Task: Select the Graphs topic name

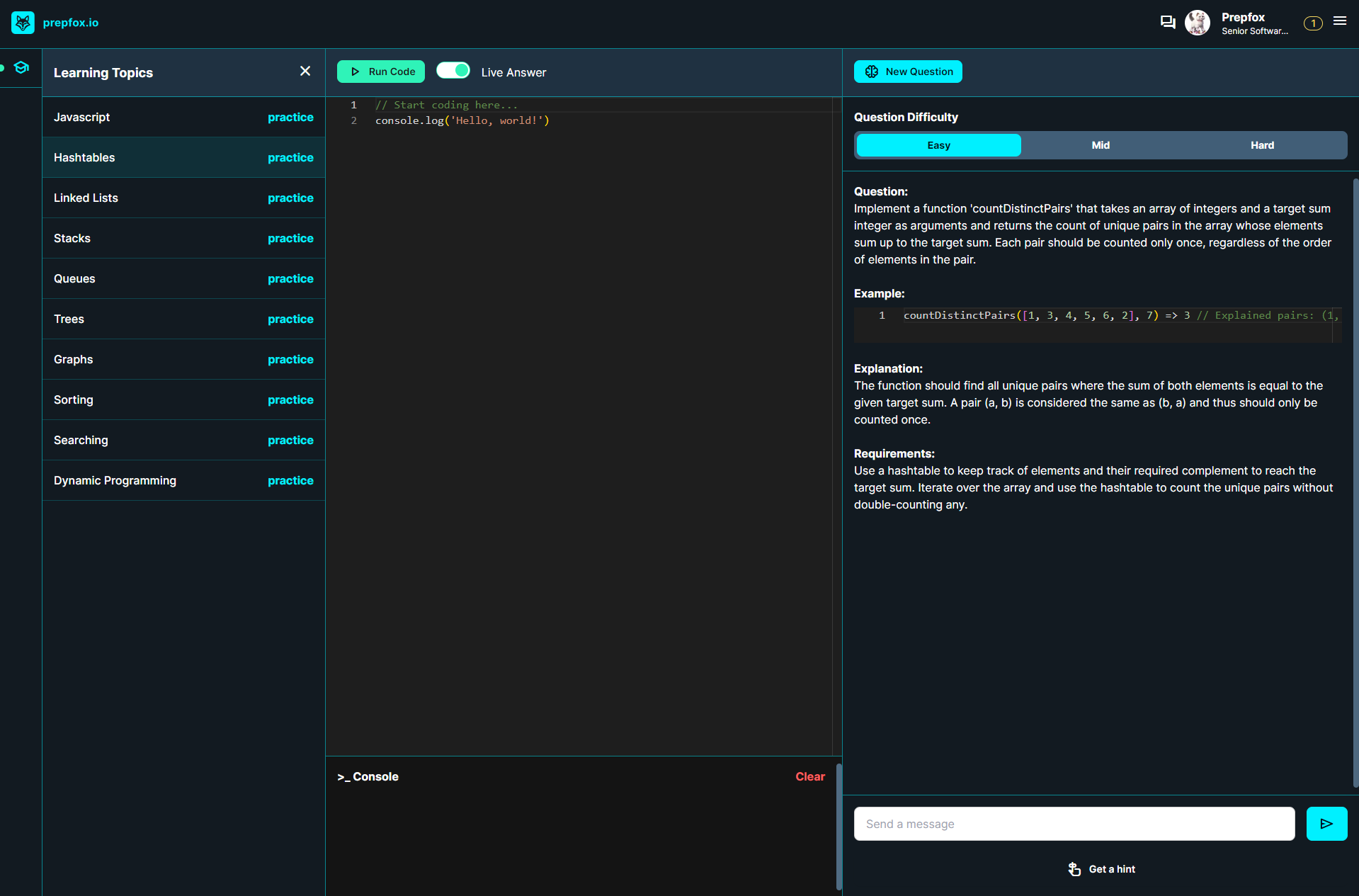Action: [x=73, y=360]
